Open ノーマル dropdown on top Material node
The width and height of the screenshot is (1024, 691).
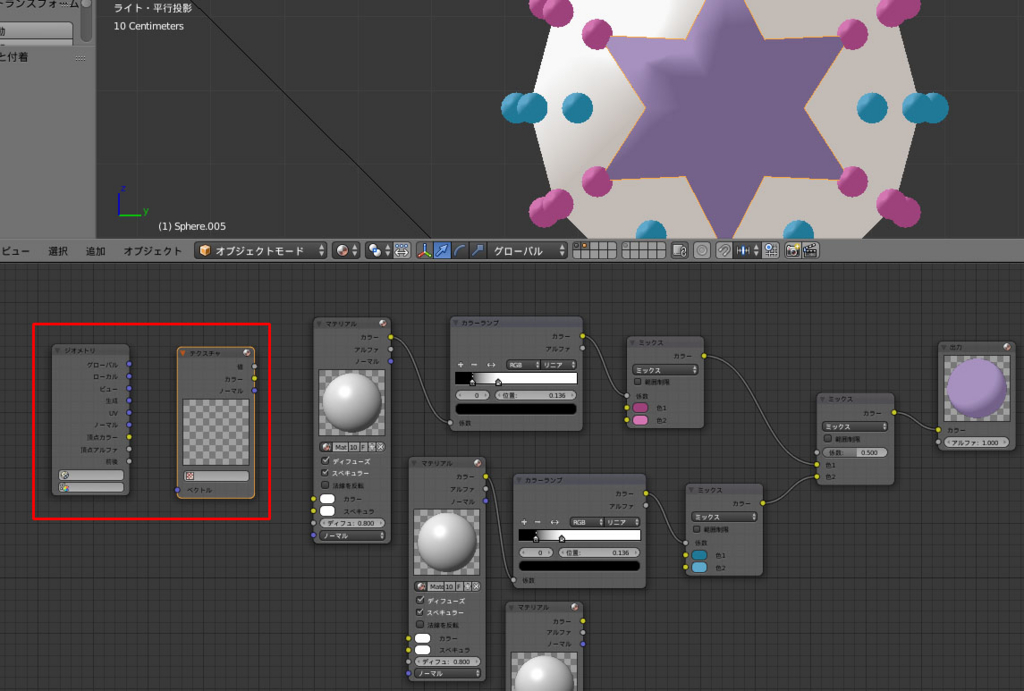353,536
